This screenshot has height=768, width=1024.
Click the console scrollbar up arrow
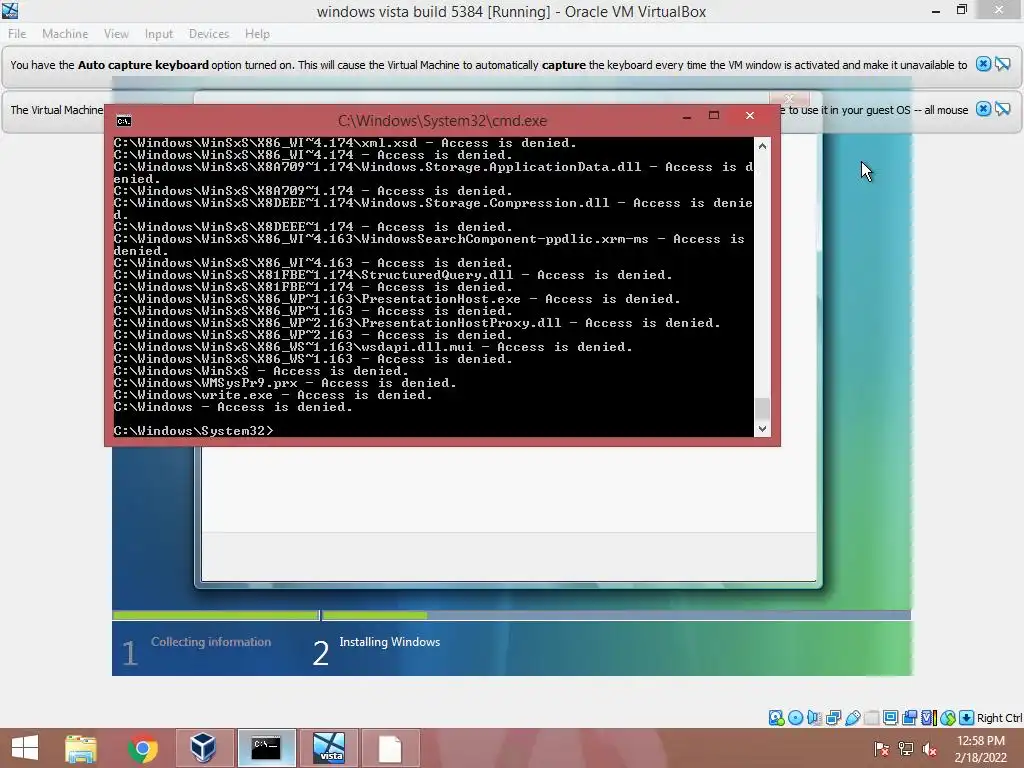762,146
